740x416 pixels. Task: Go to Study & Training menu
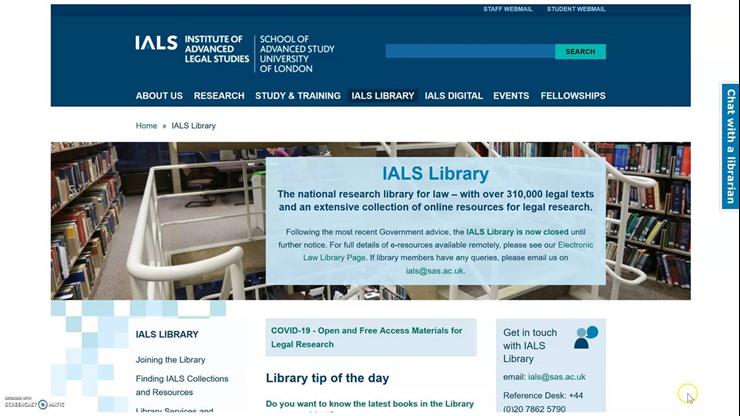point(297,96)
